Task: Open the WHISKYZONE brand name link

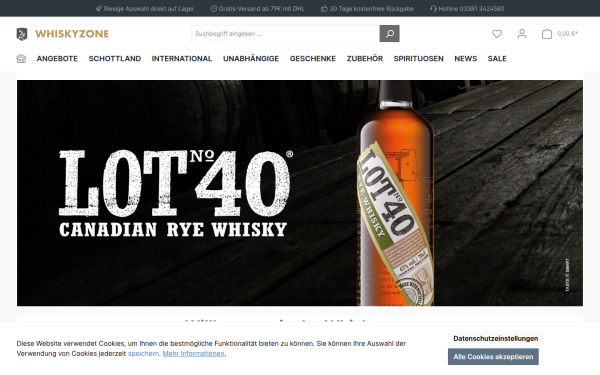Action: [72, 34]
